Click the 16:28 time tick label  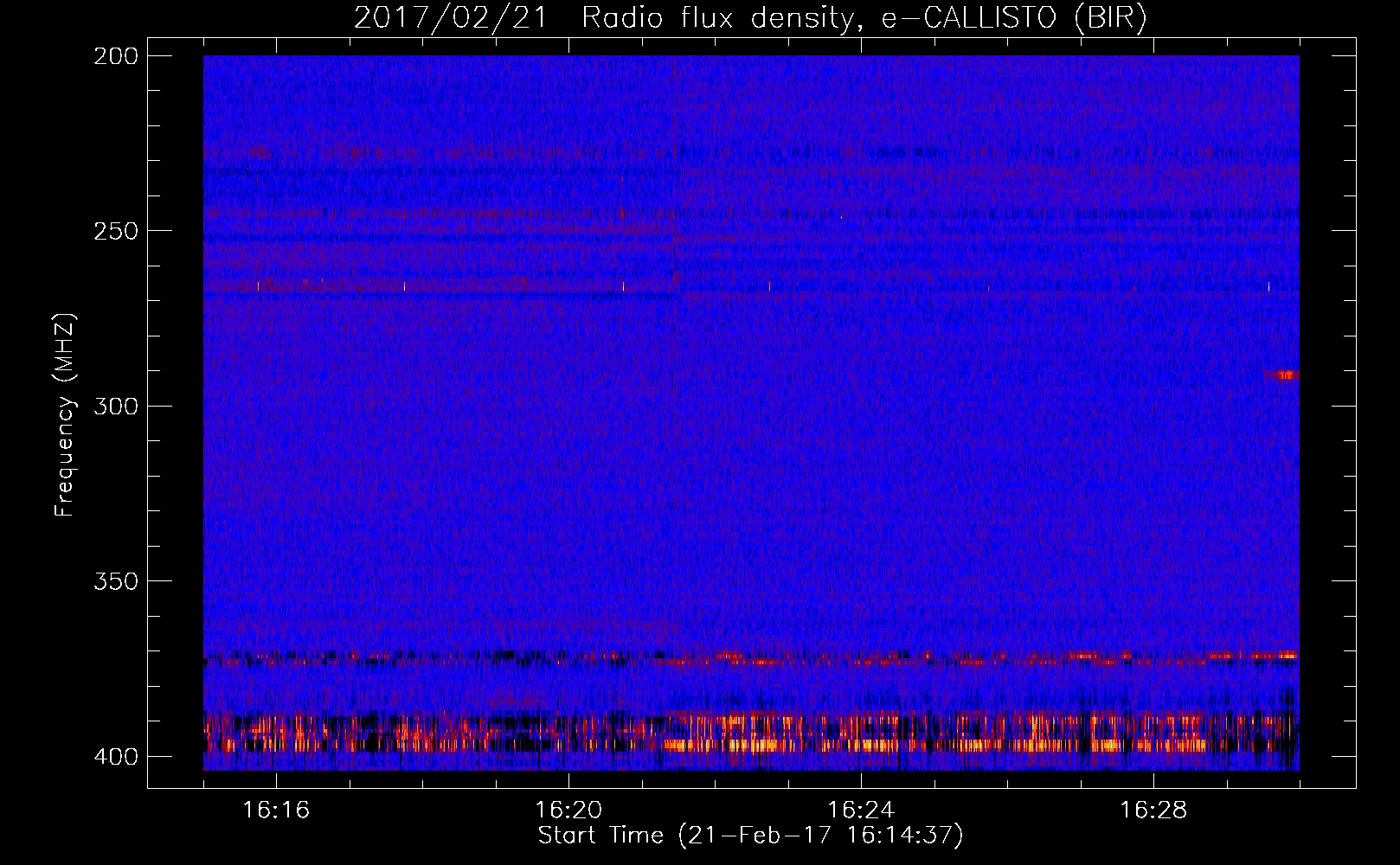pyautogui.click(x=1153, y=811)
